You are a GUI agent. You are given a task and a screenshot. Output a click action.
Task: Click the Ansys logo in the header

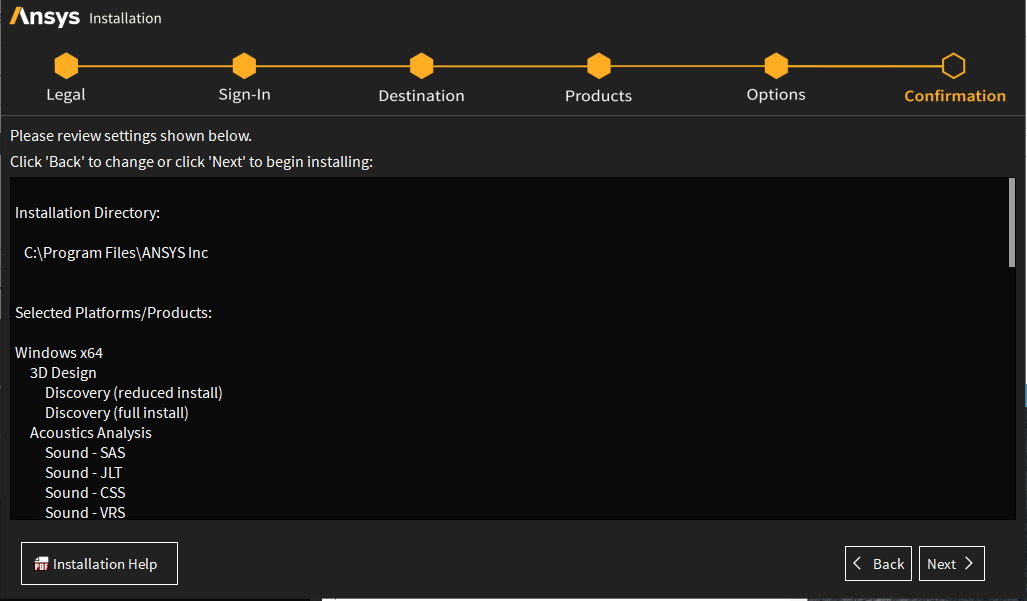44,17
